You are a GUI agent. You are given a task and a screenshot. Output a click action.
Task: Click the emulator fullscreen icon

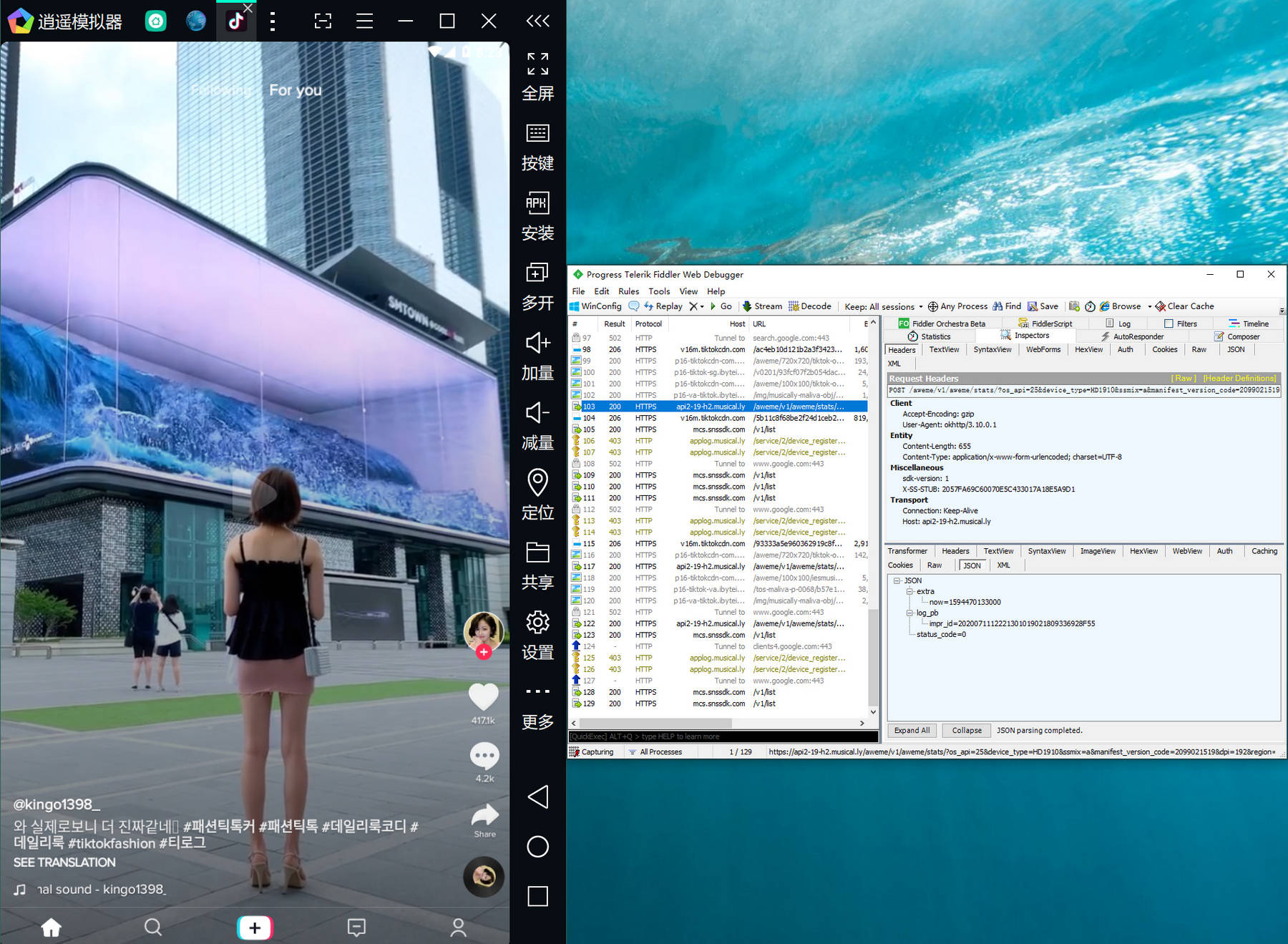537,64
